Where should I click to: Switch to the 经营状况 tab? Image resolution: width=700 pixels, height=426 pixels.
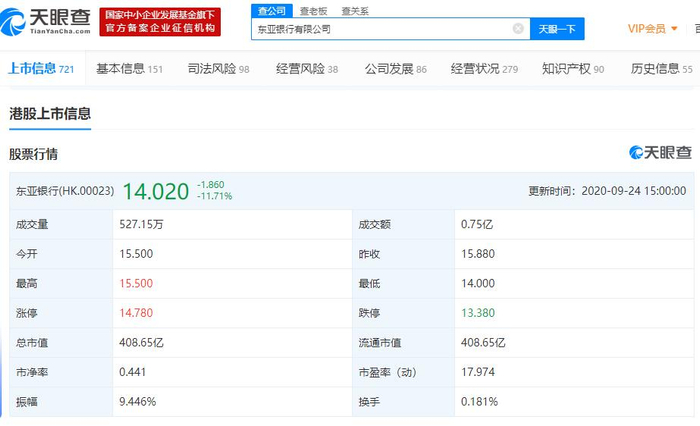[484, 69]
